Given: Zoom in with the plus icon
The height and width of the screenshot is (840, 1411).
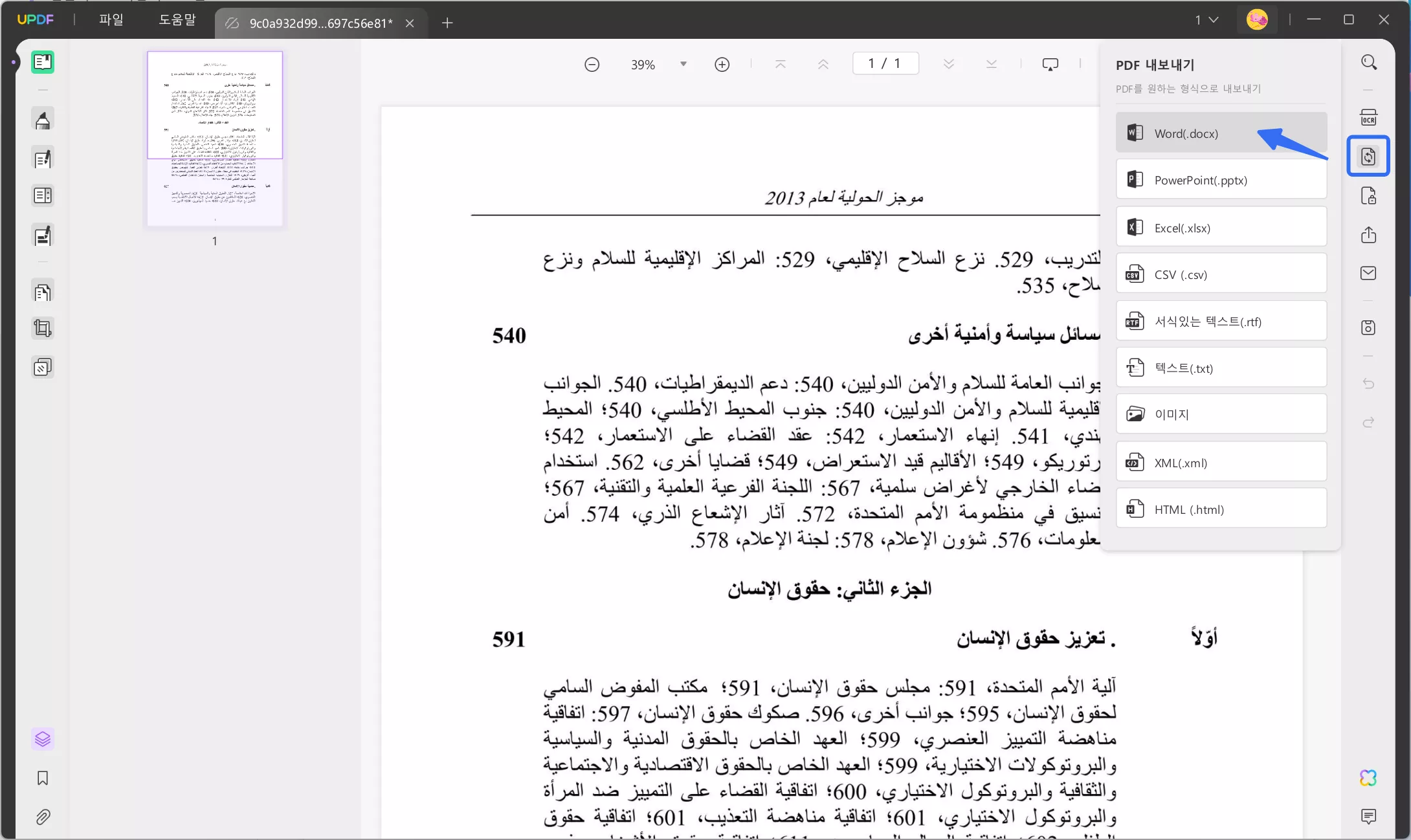Looking at the screenshot, I should [x=722, y=64].
